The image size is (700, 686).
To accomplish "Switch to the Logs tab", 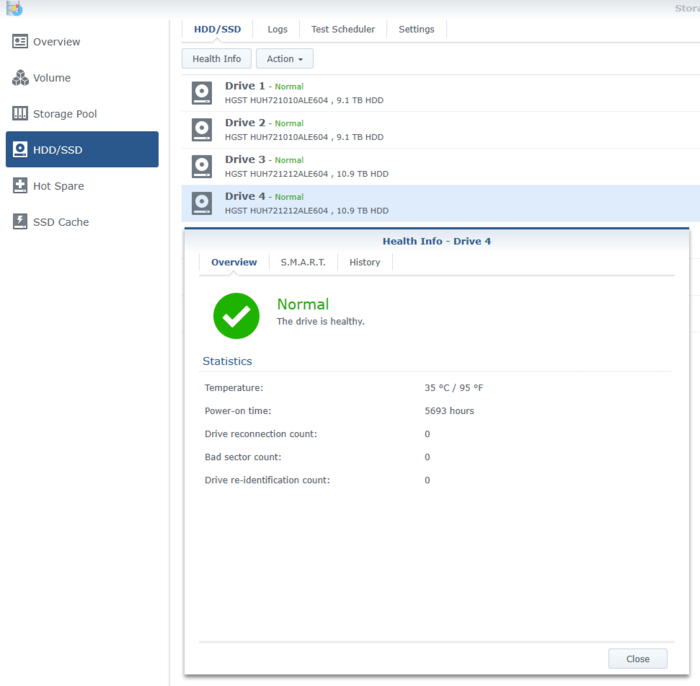I will [x=277, y=29].
